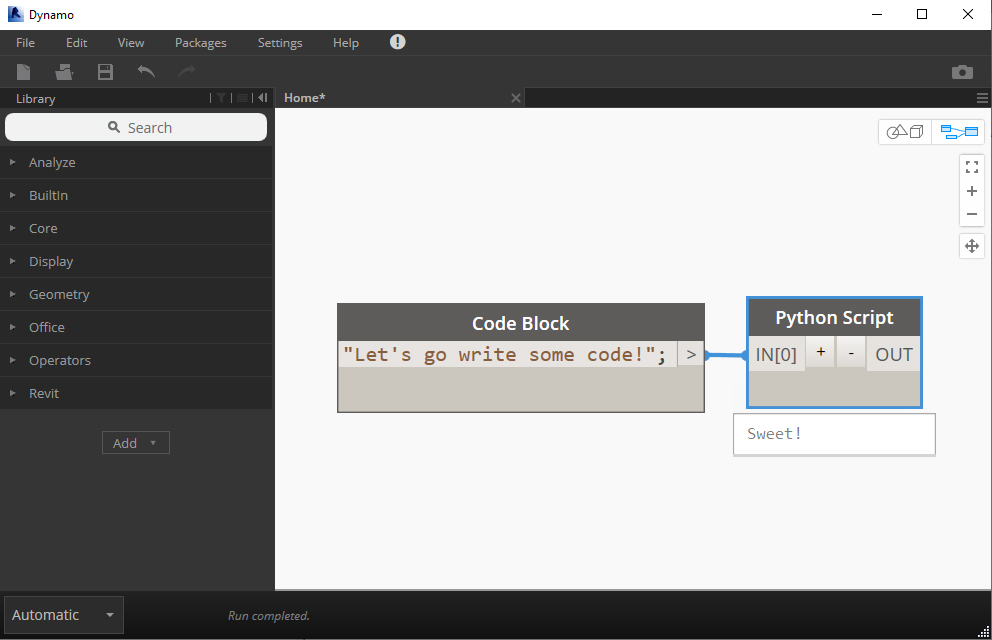Expand the Analyze library category
This screenshot has height=640, width=992.
(136, 163)
